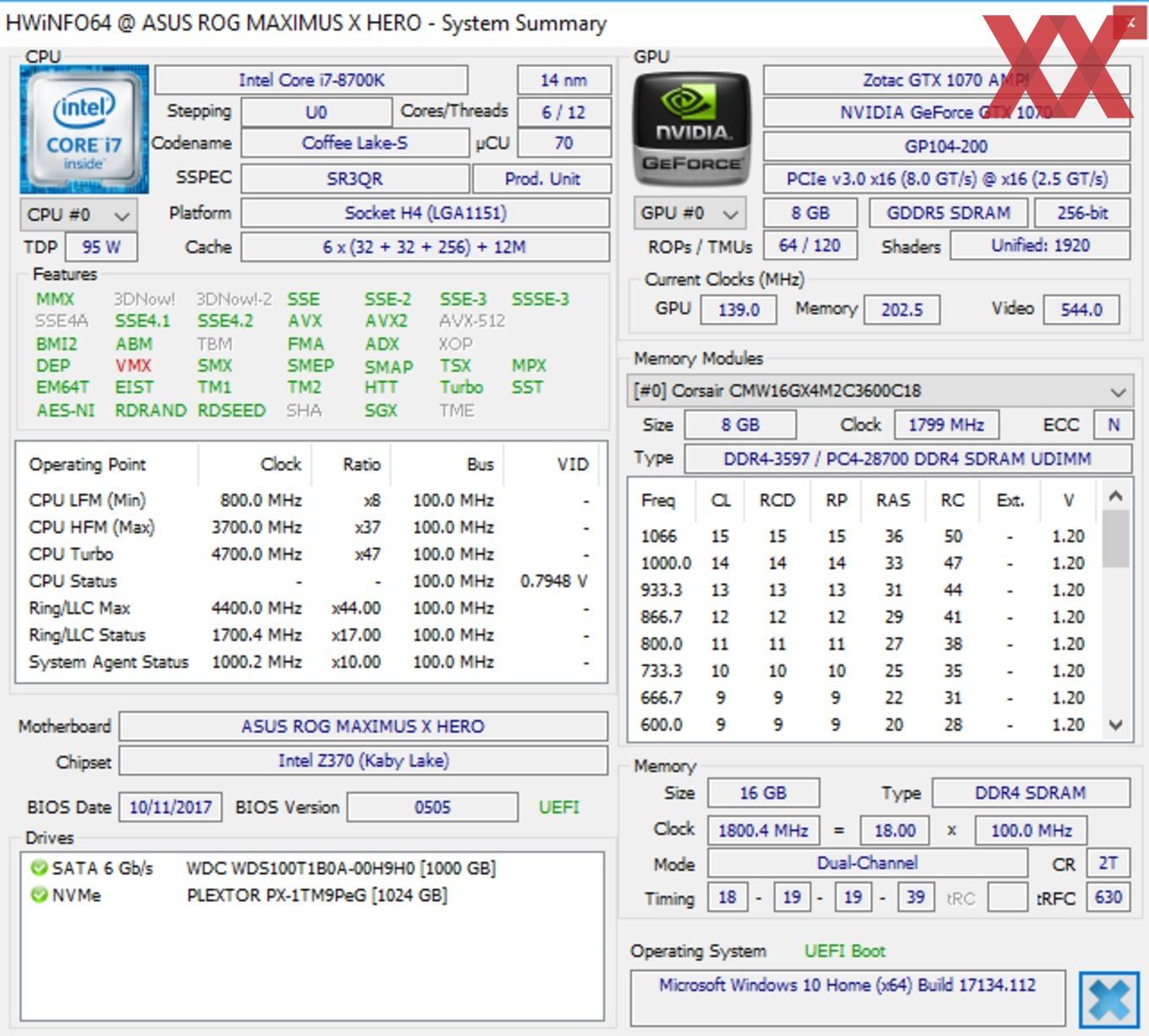Click the Intel Core i7-8700K name field
Screen dimensions: 1149x1036
tap(311, 80)
